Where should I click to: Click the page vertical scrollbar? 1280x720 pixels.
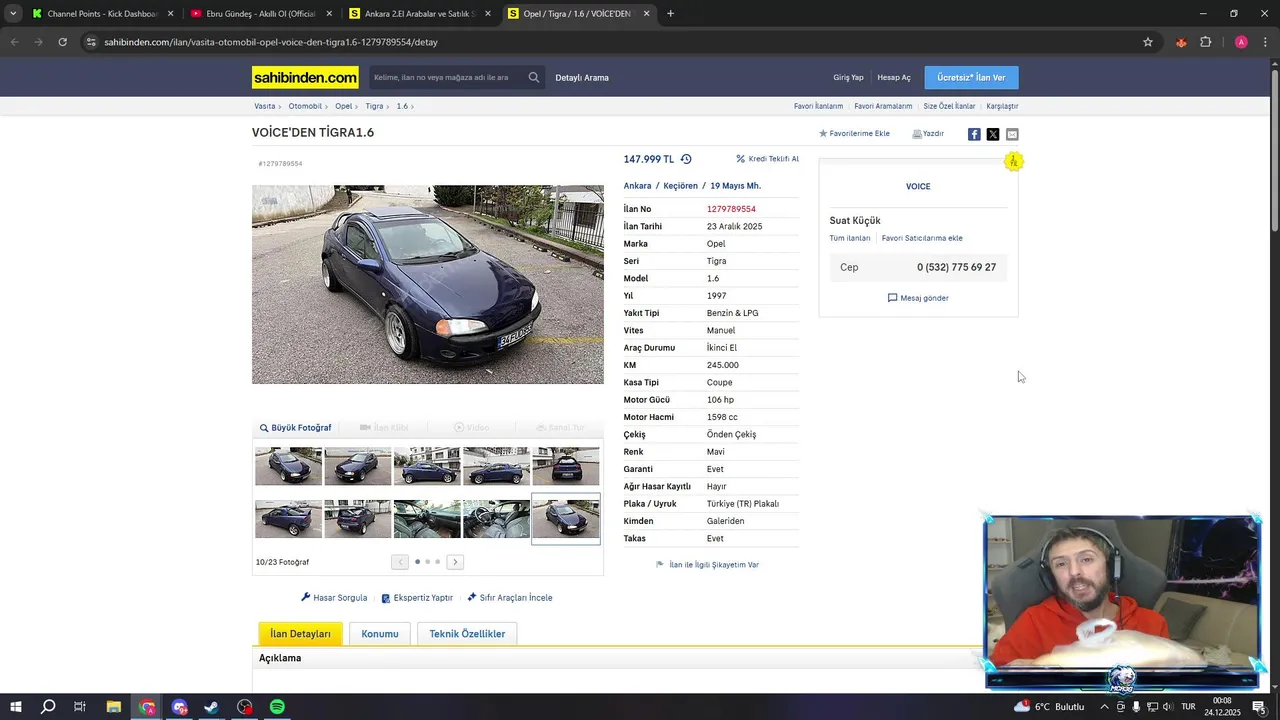pyautogui.click(x=1274, y=150)
